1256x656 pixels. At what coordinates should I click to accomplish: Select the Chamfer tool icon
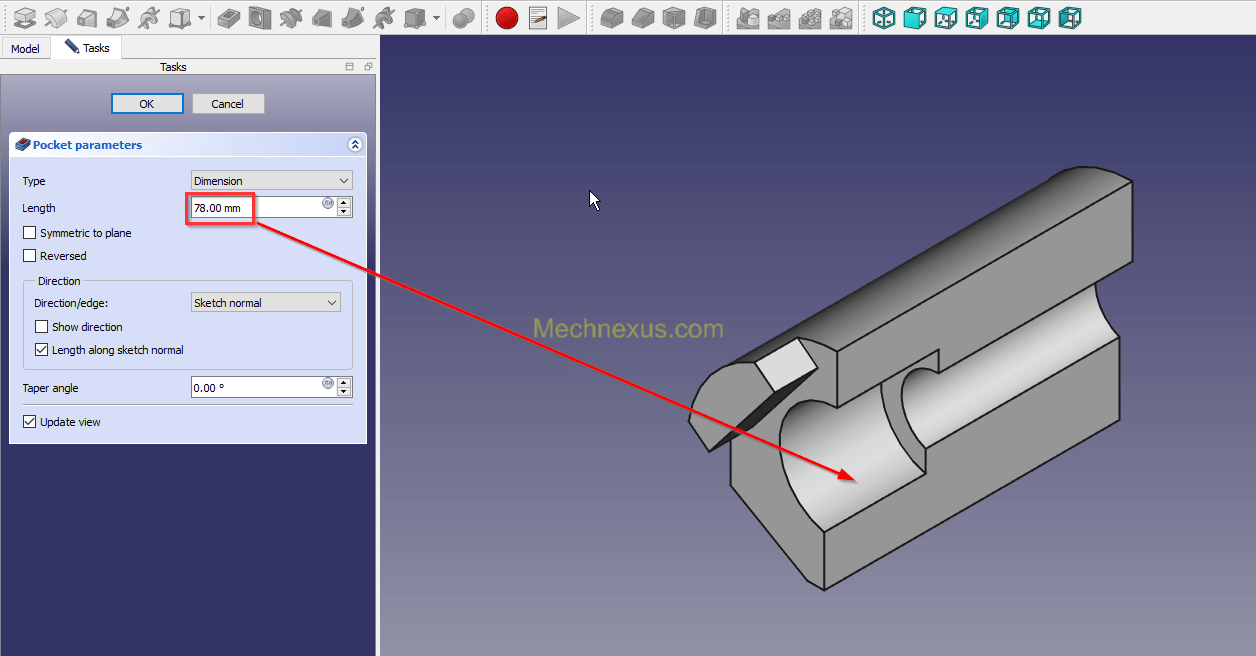pos(643,17)
